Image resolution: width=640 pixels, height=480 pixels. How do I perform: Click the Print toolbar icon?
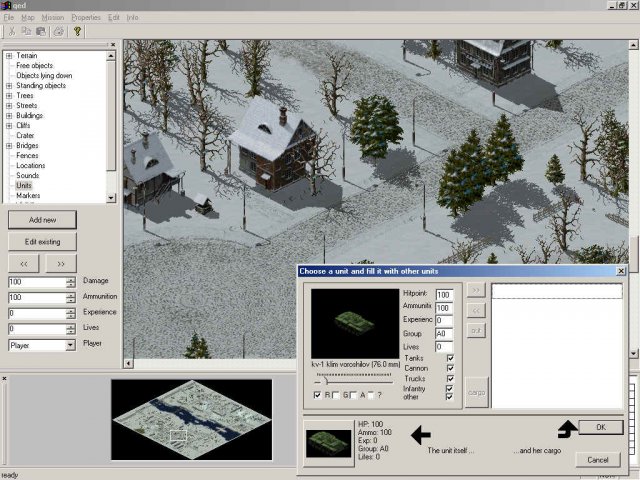pos(59,31)
